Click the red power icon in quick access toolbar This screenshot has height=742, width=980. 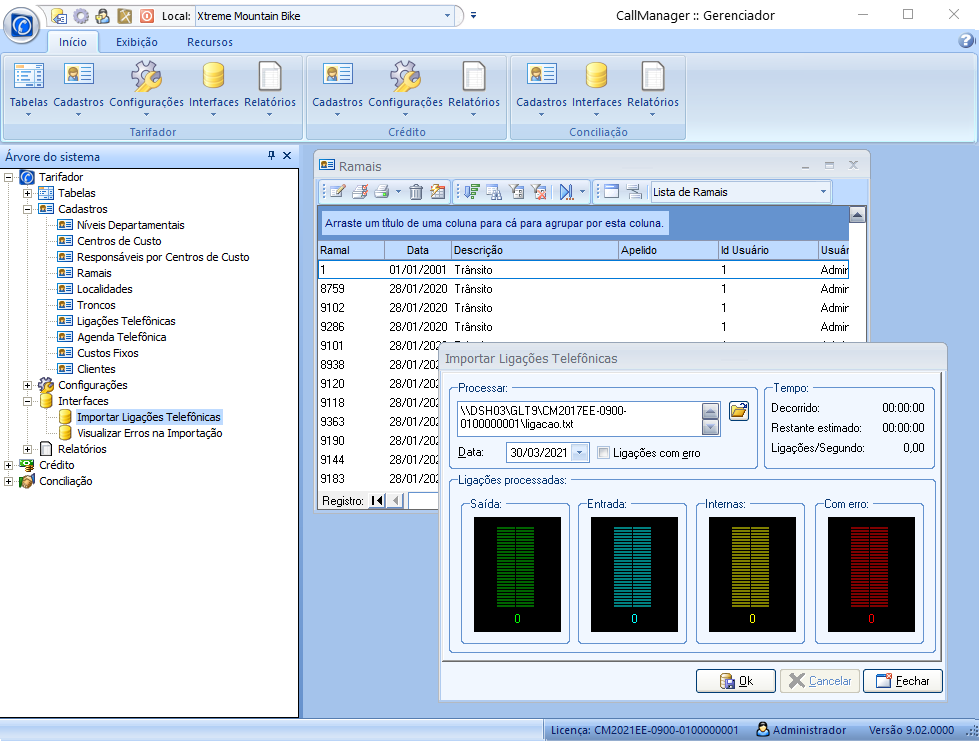tap(147, 16)
